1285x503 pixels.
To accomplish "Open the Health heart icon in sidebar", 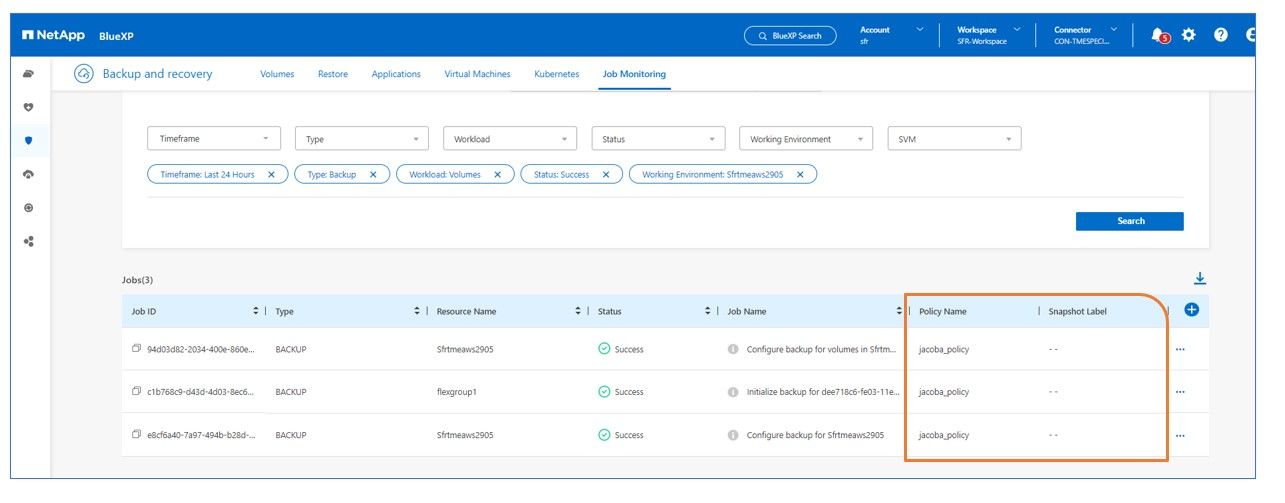I will point(28,106).
